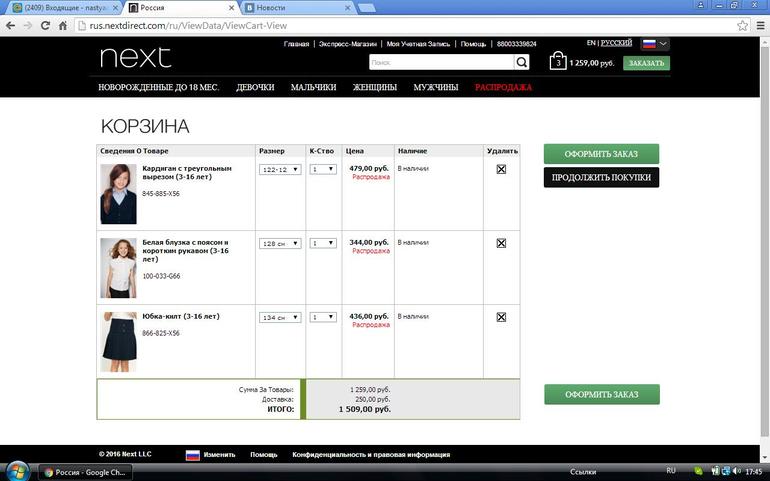The height and width of the screenshot is (481, 770).
Task: Click the cardigan product thumbnail
Action: point(118,193)
